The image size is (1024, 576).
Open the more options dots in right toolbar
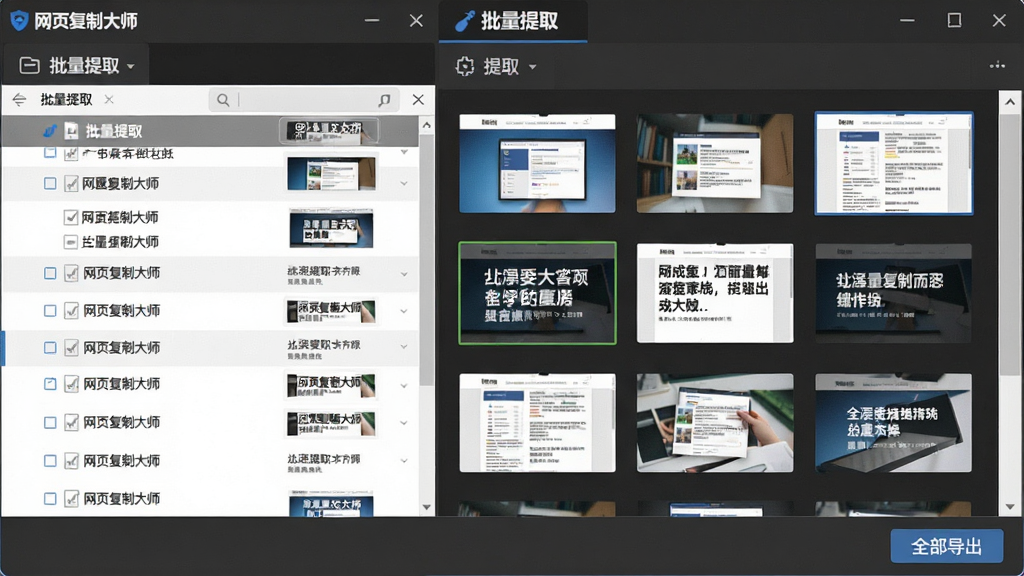tap(997, 65)
